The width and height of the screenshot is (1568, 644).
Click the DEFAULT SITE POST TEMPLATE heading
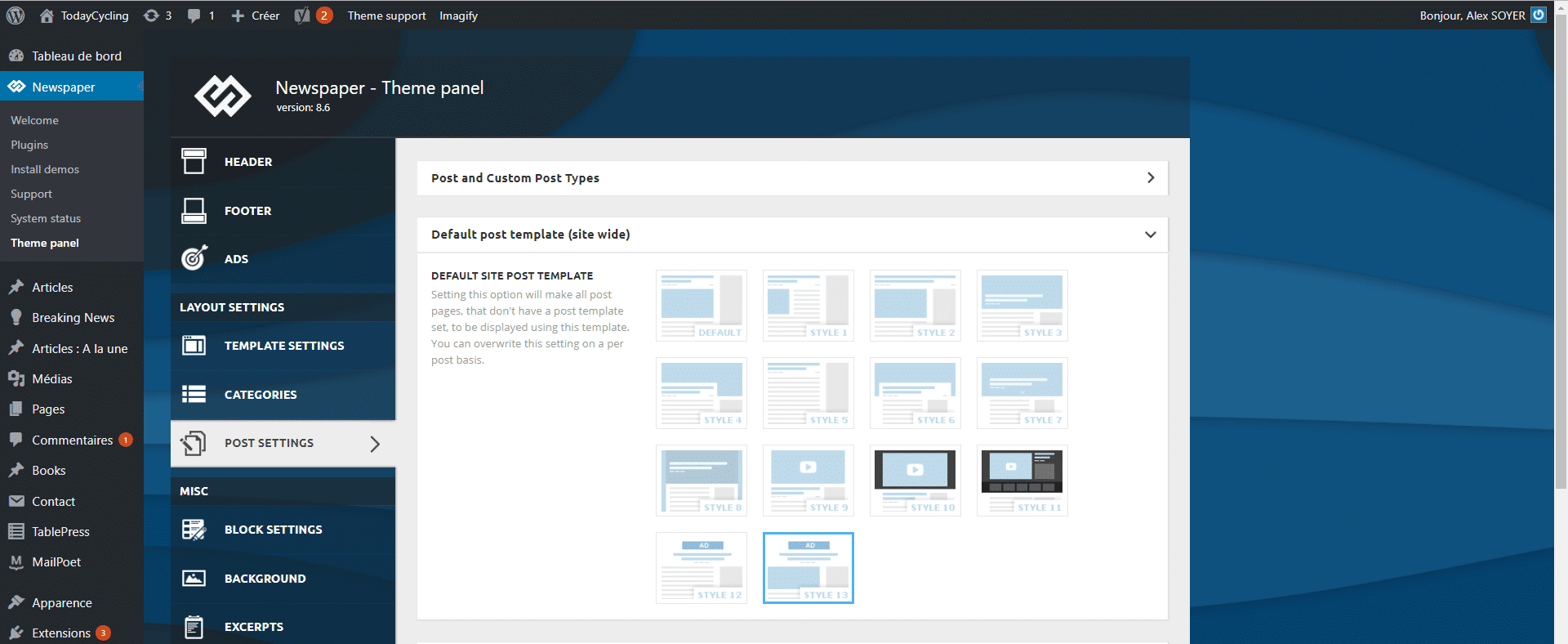coord(512,275)
